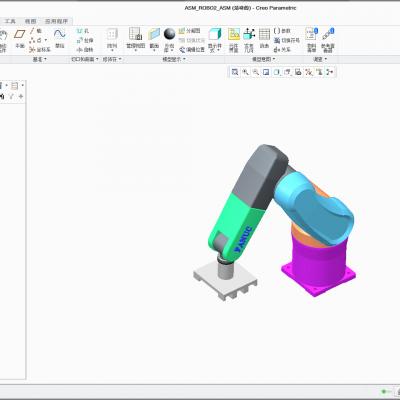Choose the Revolve feature tool
Screen dimensions: 400x400
[x=85, y=50]
